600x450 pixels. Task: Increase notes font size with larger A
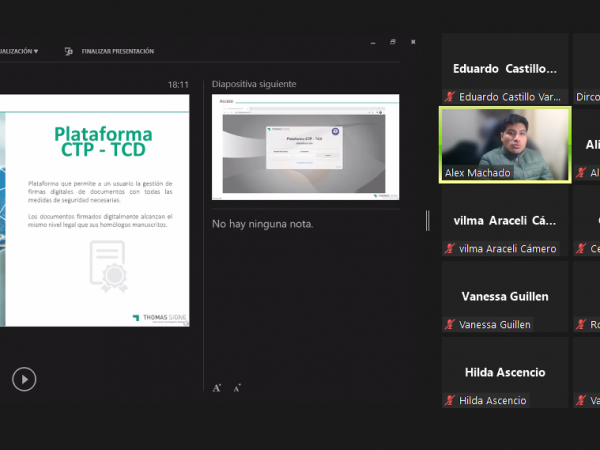coord(217,388)
